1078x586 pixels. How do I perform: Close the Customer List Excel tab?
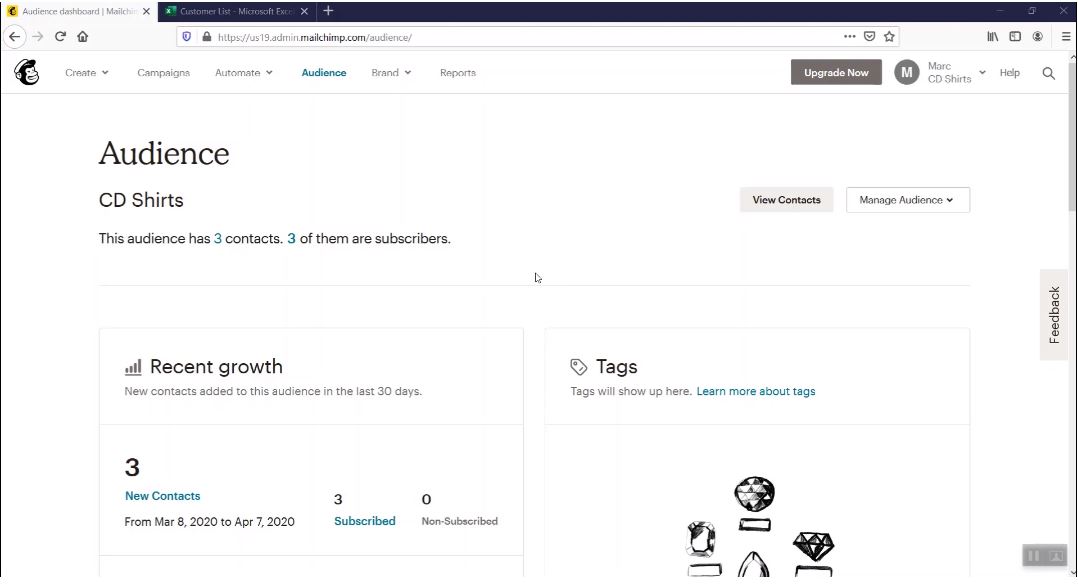[x=305, y=12]
